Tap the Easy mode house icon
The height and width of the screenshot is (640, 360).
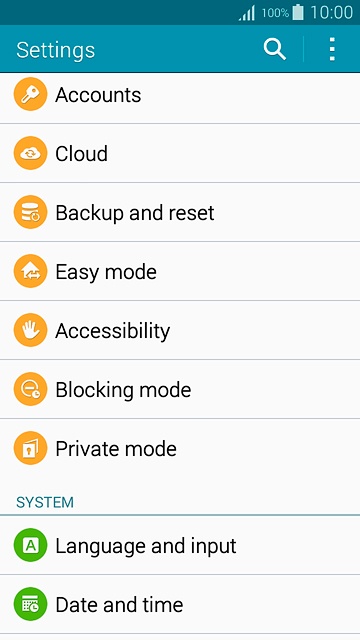(31, 271)
